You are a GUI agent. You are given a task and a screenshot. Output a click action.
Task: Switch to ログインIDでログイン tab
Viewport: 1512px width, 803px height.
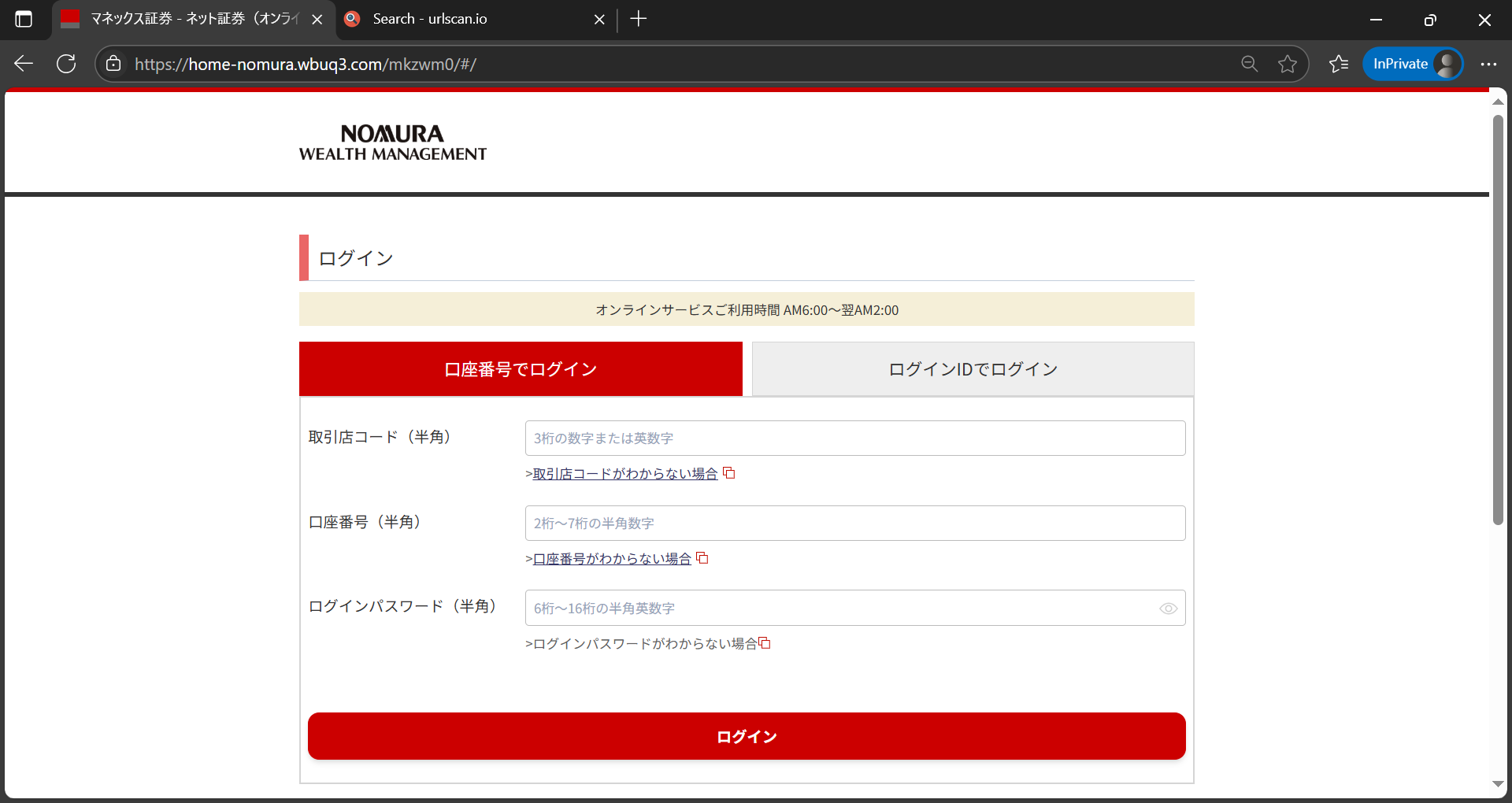pyautogui.click(x=973, y=369)
